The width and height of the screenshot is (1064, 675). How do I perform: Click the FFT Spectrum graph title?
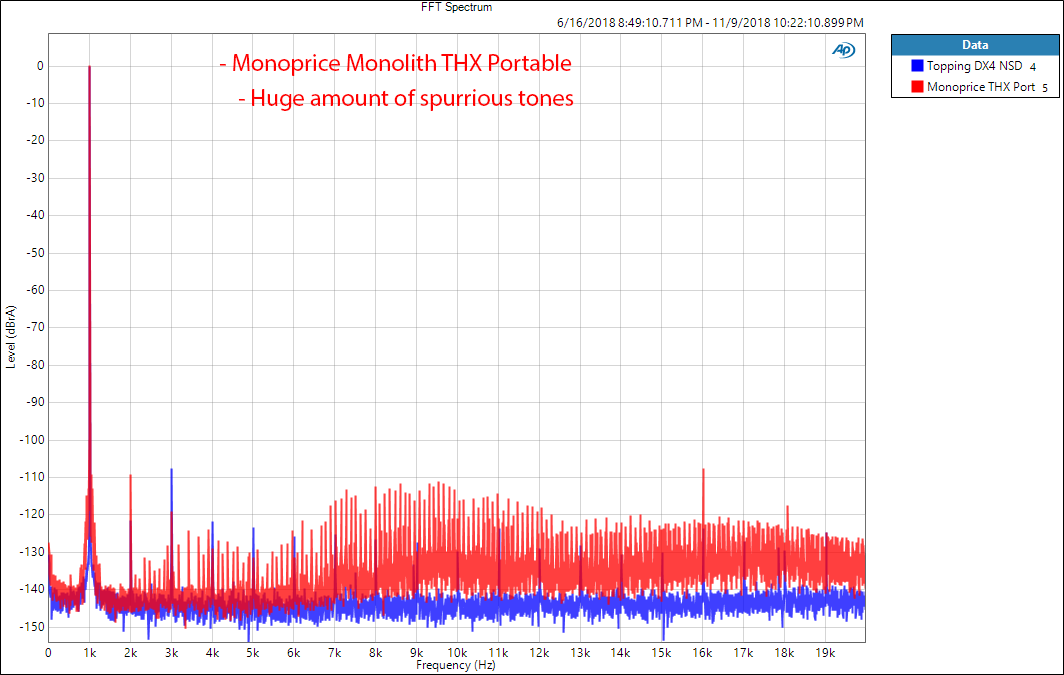(456, 7)
